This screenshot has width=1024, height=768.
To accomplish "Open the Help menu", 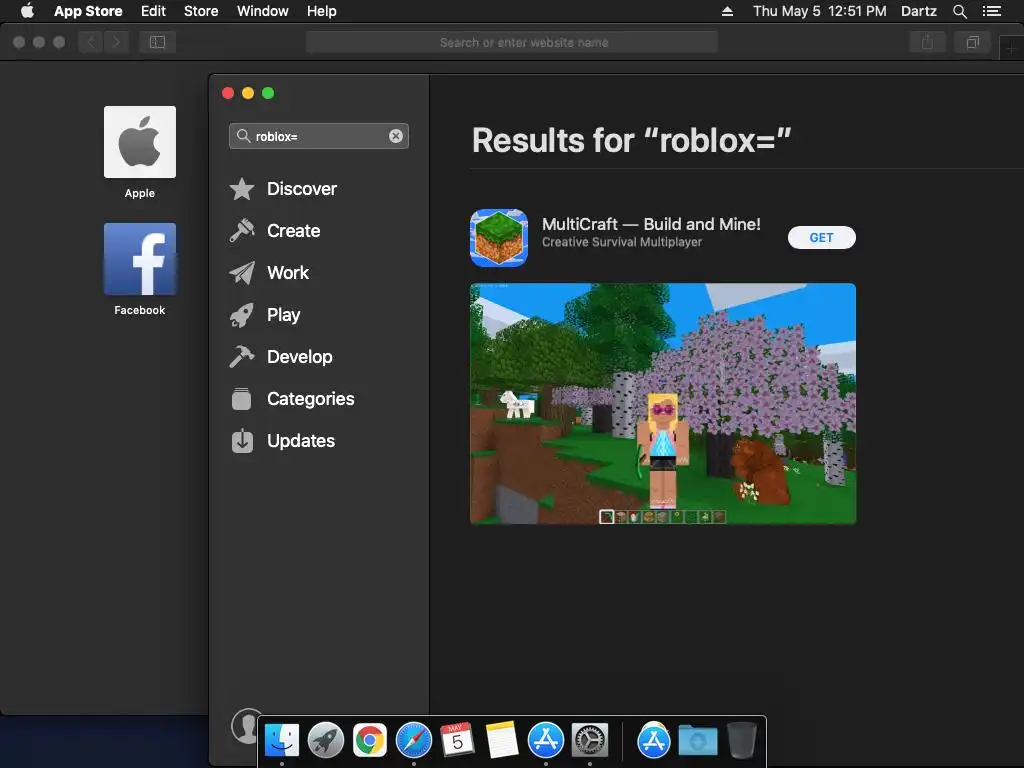I will pyautogui.click(x=321, y=11).
